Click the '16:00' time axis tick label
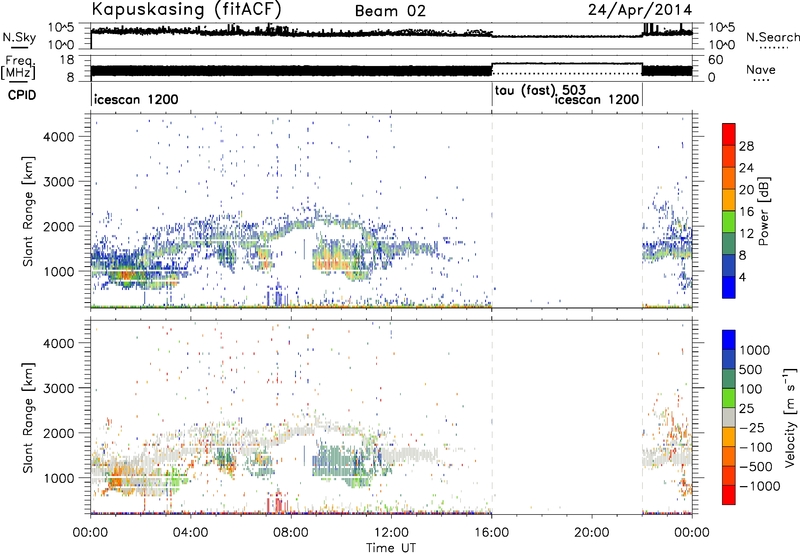The width and height of the screenshot is (800, 554). pos(491,533)
